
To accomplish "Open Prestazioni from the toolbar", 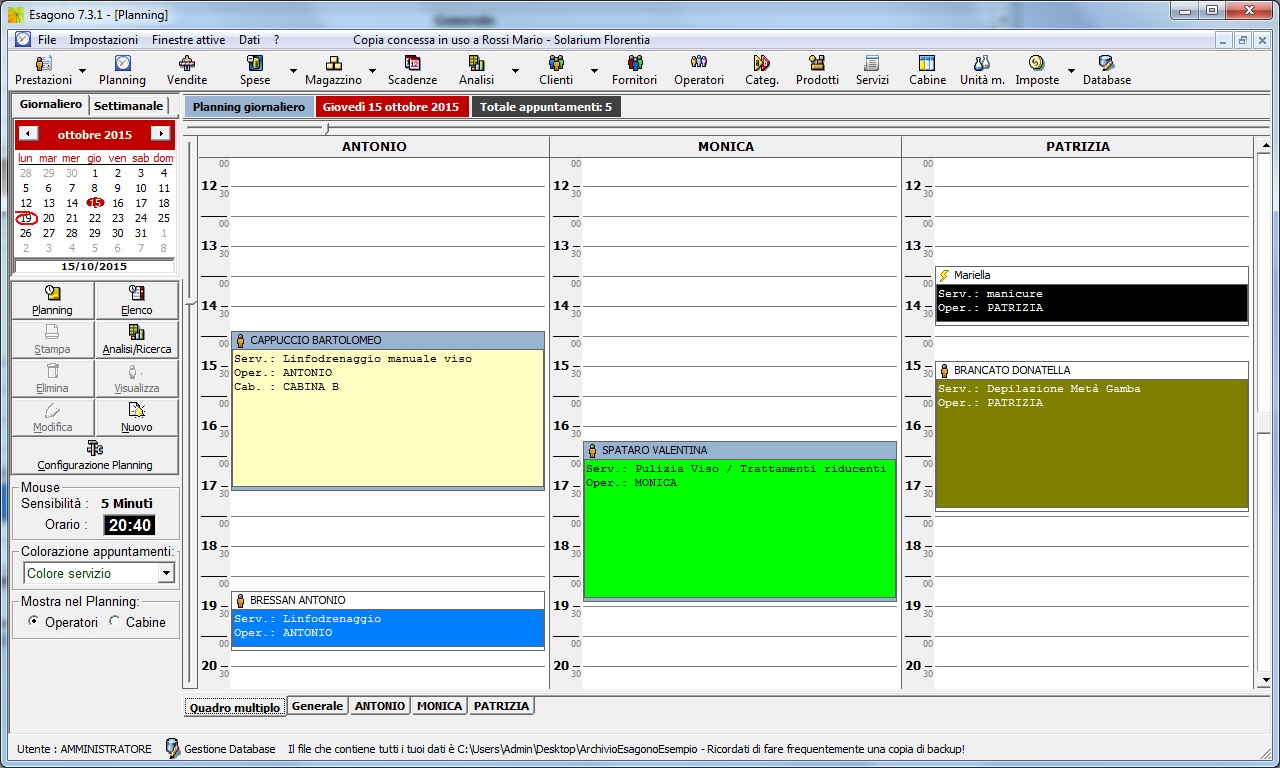I will click(44, 70).
